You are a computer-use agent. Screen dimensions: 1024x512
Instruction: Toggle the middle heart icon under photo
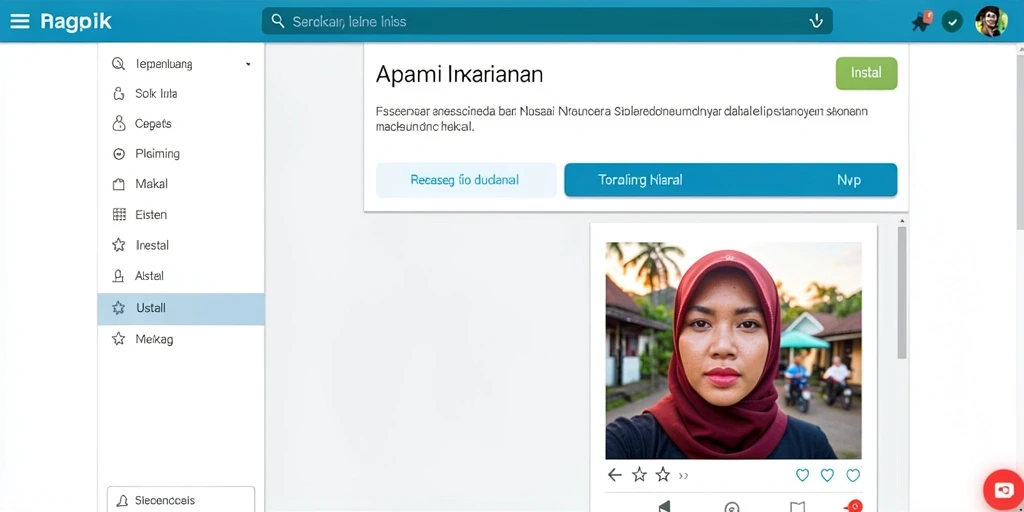827,475
